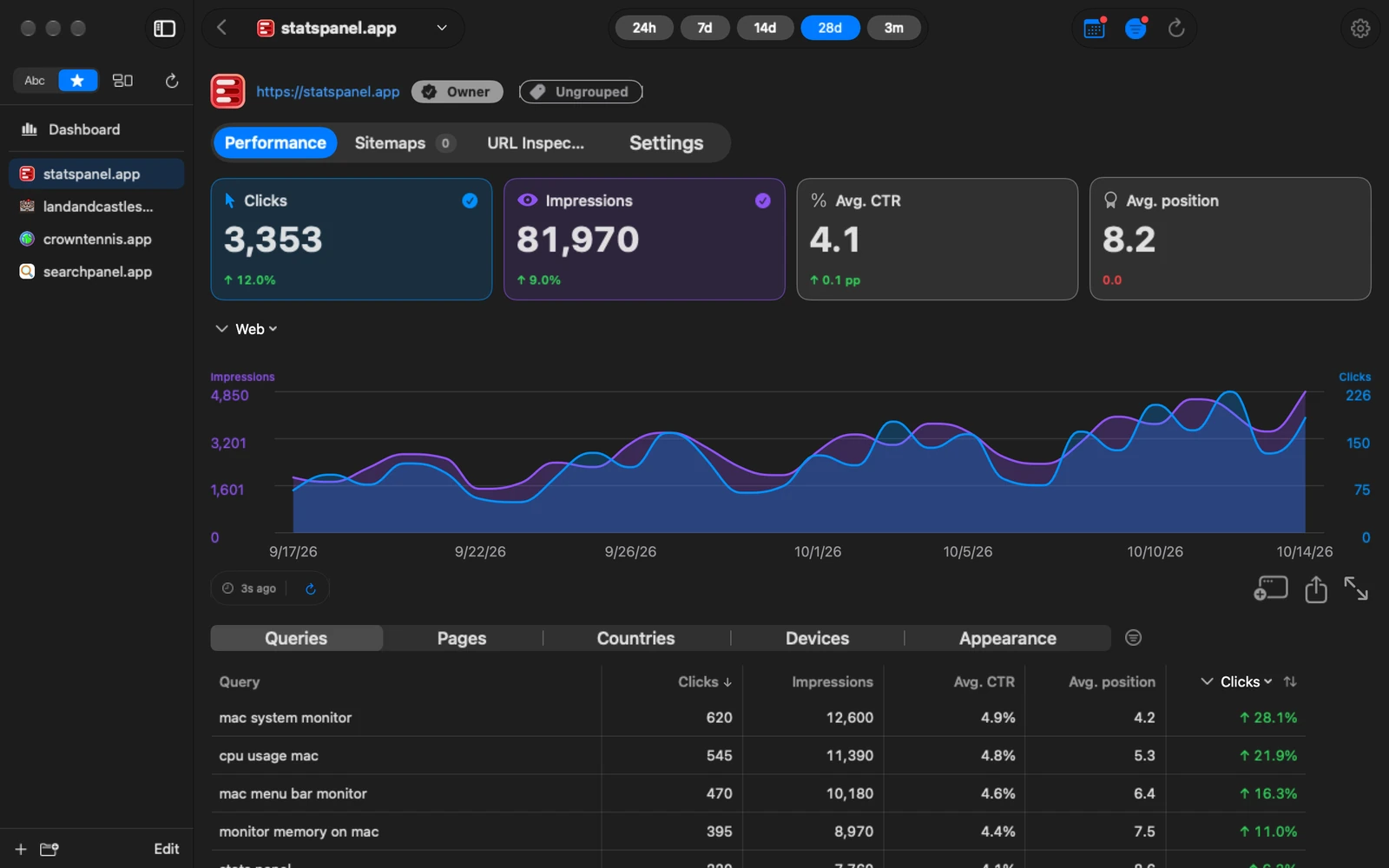Open table filter icon beside Appearance
Viewport: 1389px width, 868px height.
1133,638
